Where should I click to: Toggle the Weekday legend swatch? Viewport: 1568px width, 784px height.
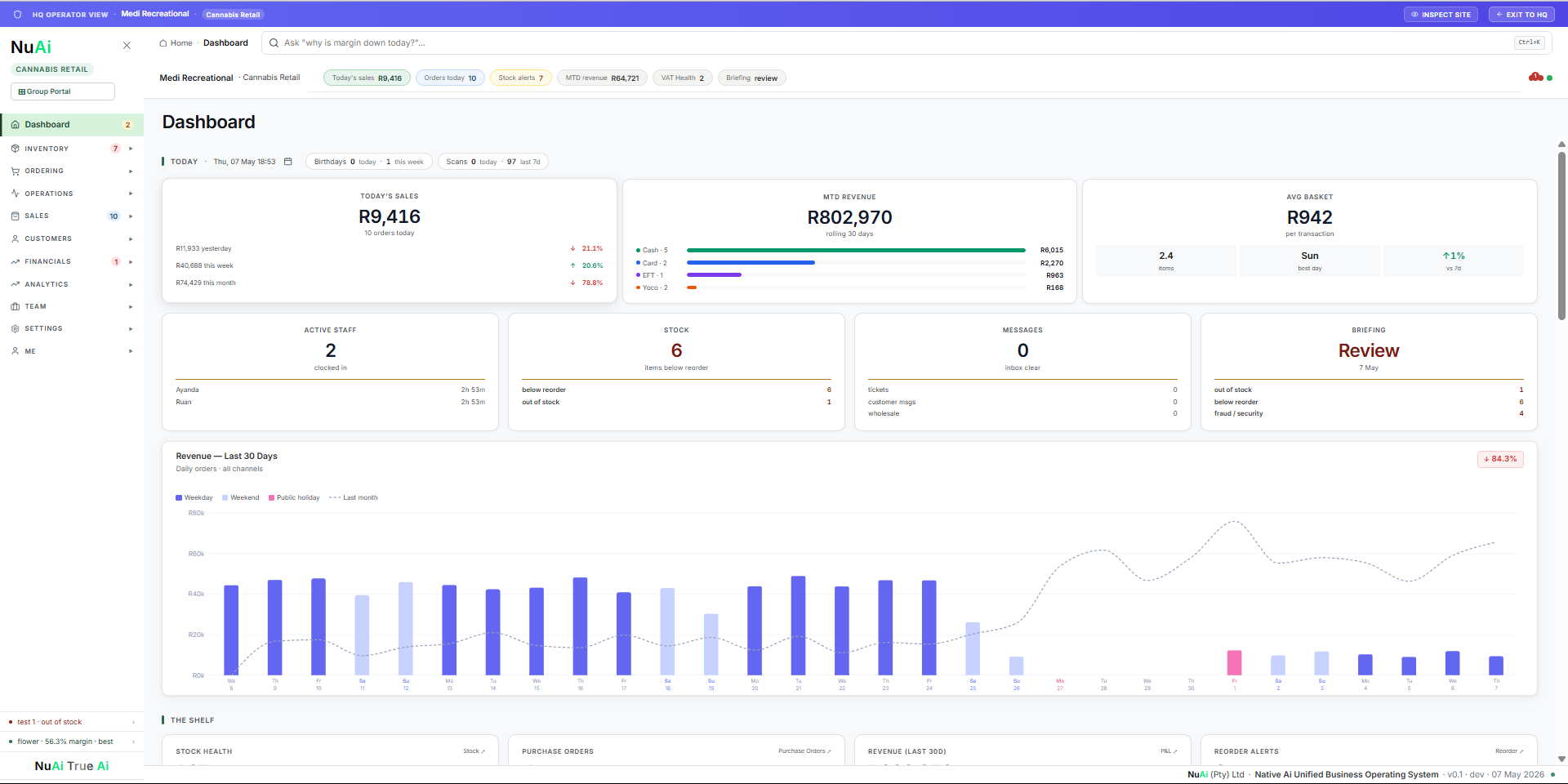coord(179,497)
